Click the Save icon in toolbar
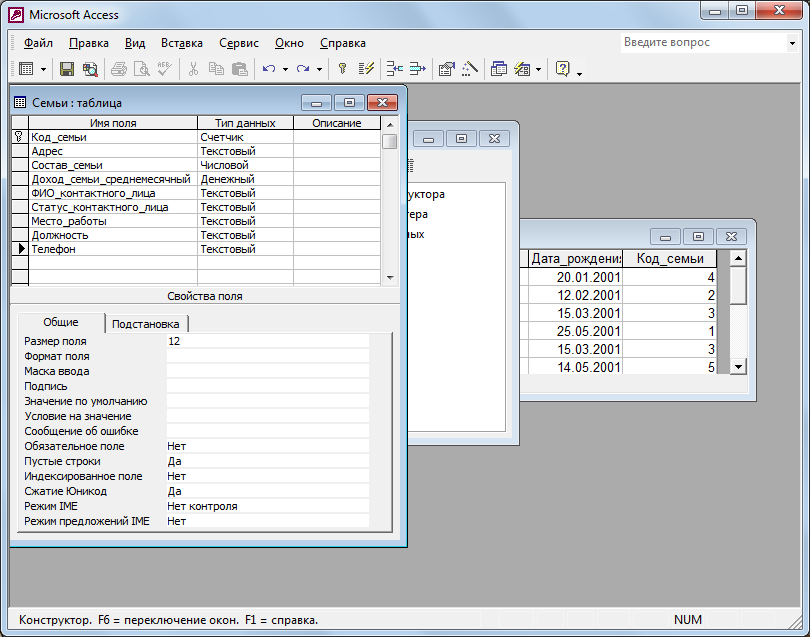 pyautogui.click(x=67, y=69)
